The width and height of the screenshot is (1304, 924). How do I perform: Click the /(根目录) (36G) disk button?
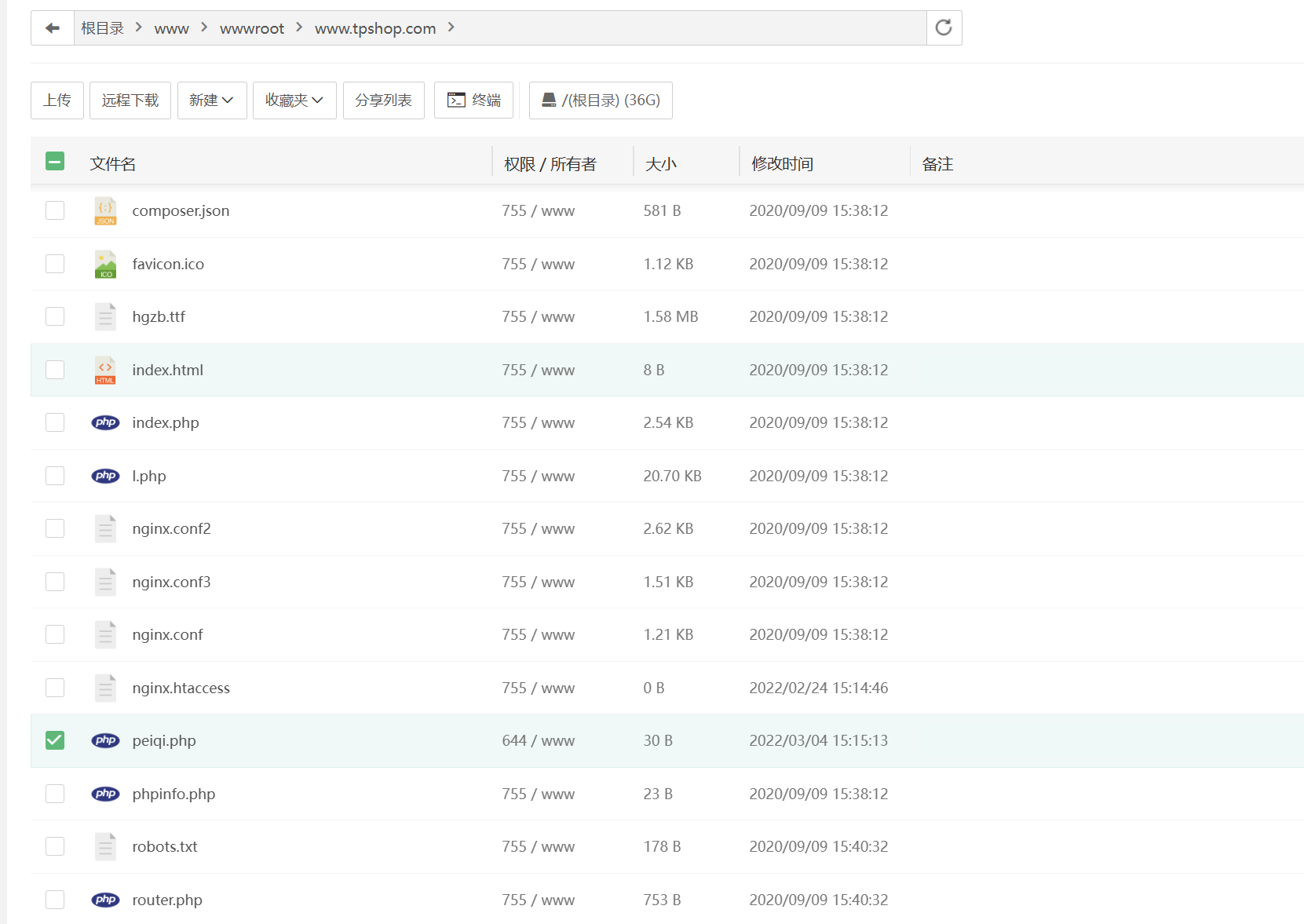pyautogui.click(x=601, y=100)
